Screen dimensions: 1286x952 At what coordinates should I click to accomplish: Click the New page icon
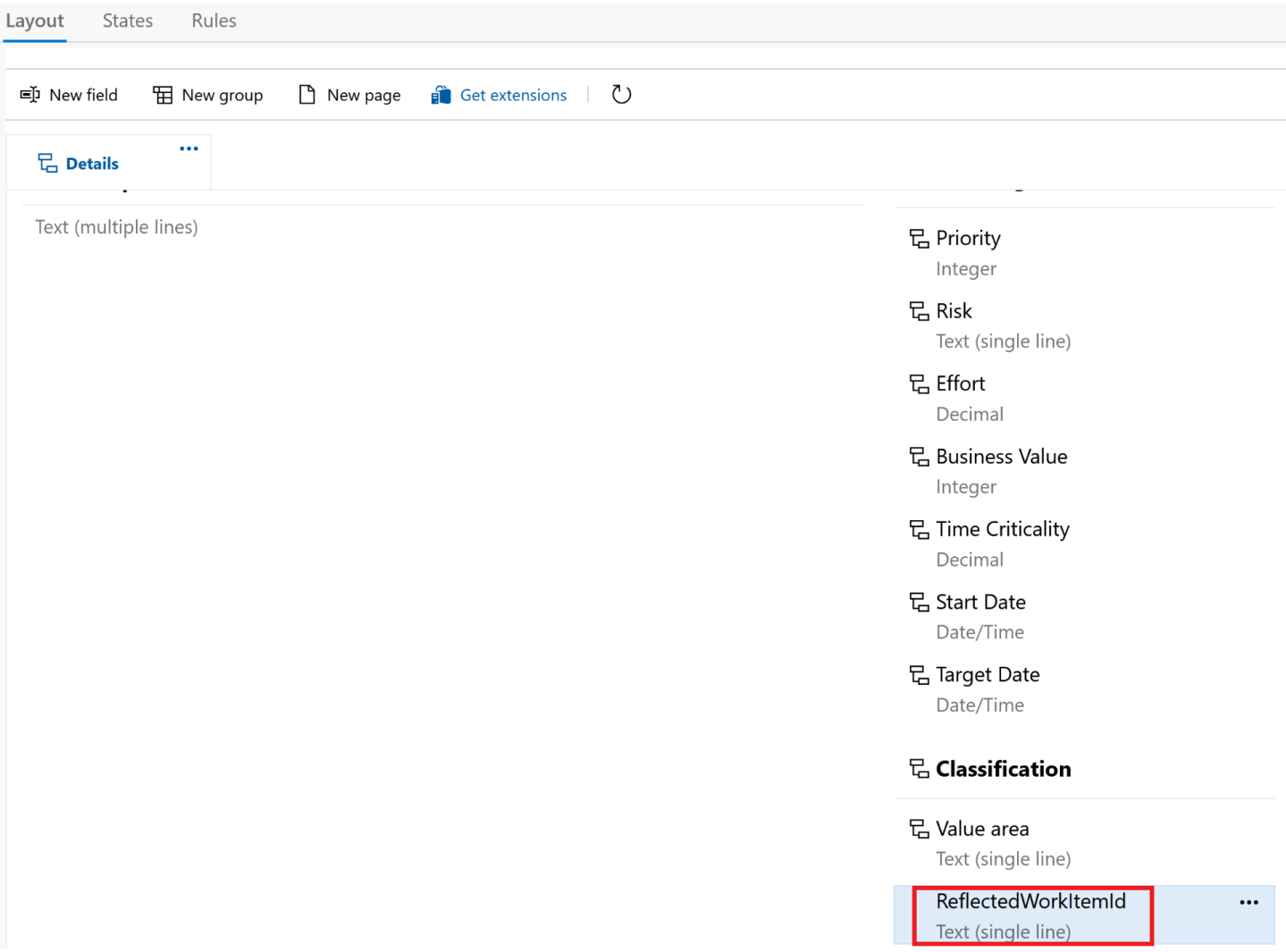point(307,94)
